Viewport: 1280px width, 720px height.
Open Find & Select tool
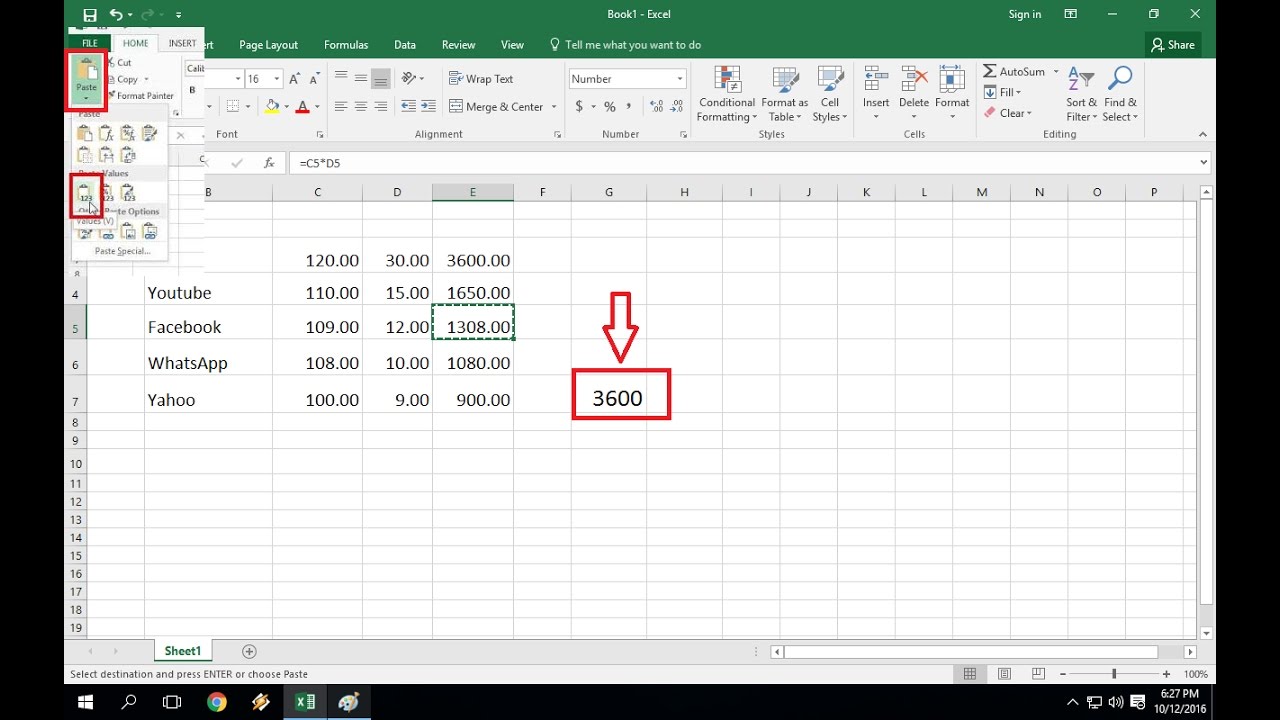1120,95
